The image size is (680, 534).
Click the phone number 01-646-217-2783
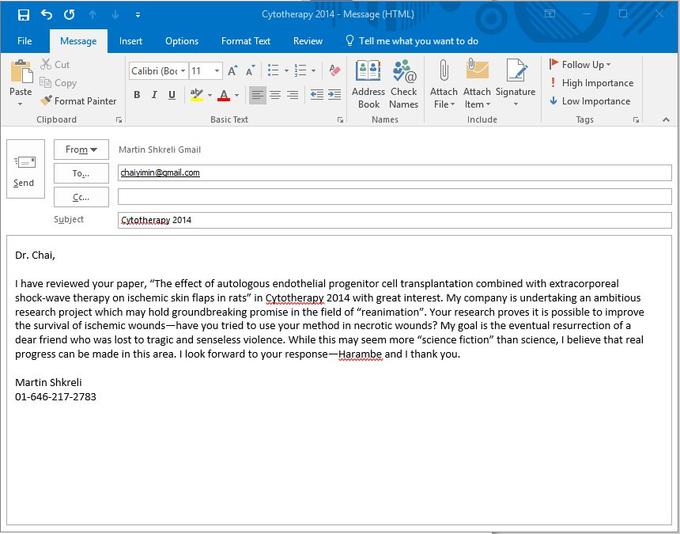(56, 397)
